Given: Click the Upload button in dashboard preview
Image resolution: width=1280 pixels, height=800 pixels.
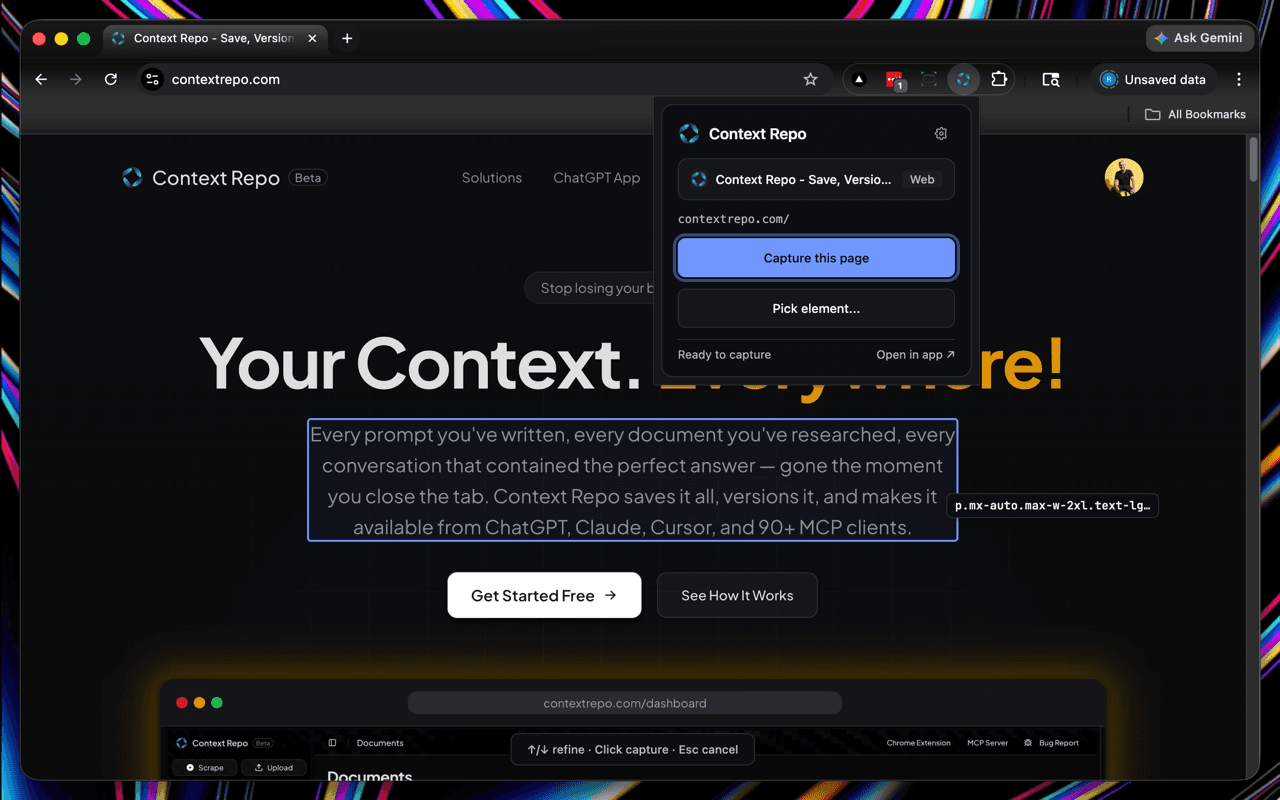Looking at the screenshot, I should click(x=274, y=768).
